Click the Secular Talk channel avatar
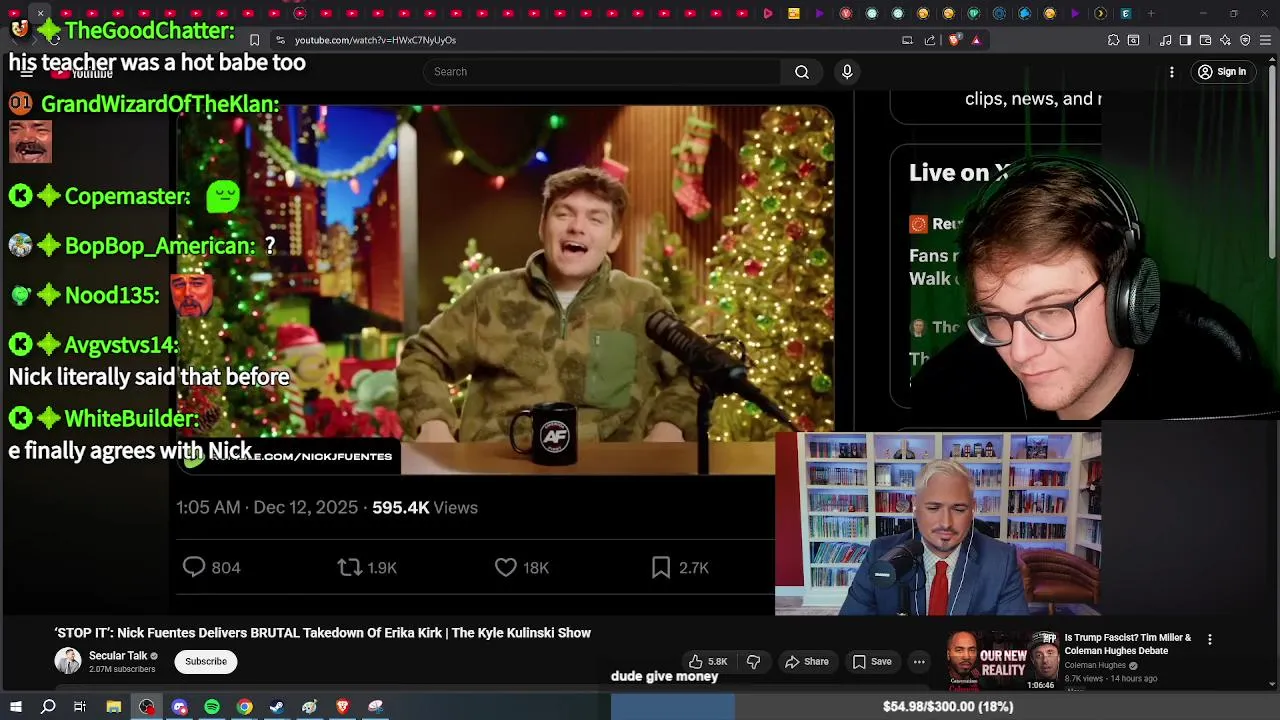Screen dimensions: 1280x720 pos(68,661)
